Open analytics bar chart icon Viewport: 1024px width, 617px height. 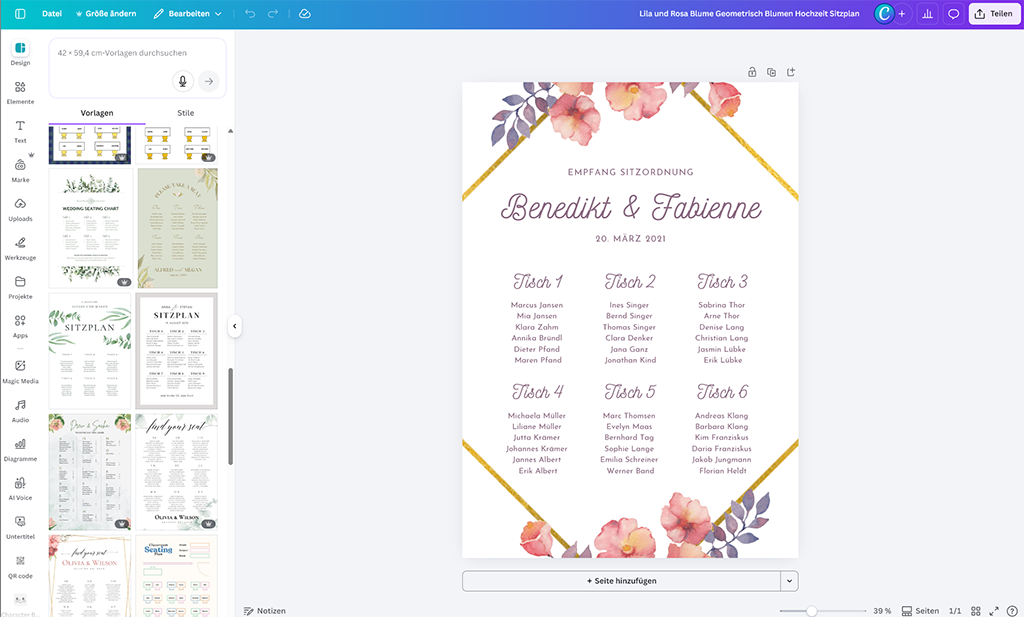(927, 14)
